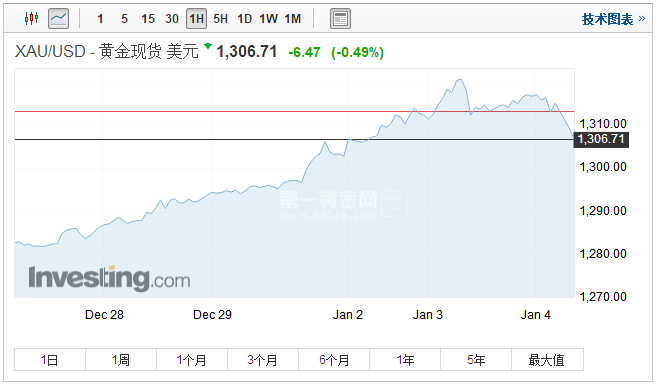Show the 1周 time range
This screenshot has height=385, width=656.
(x=121, y=359)
